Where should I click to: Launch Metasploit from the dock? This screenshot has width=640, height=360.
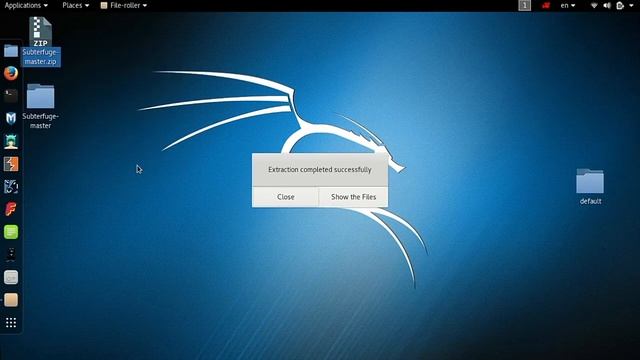[x=11, y=118]
